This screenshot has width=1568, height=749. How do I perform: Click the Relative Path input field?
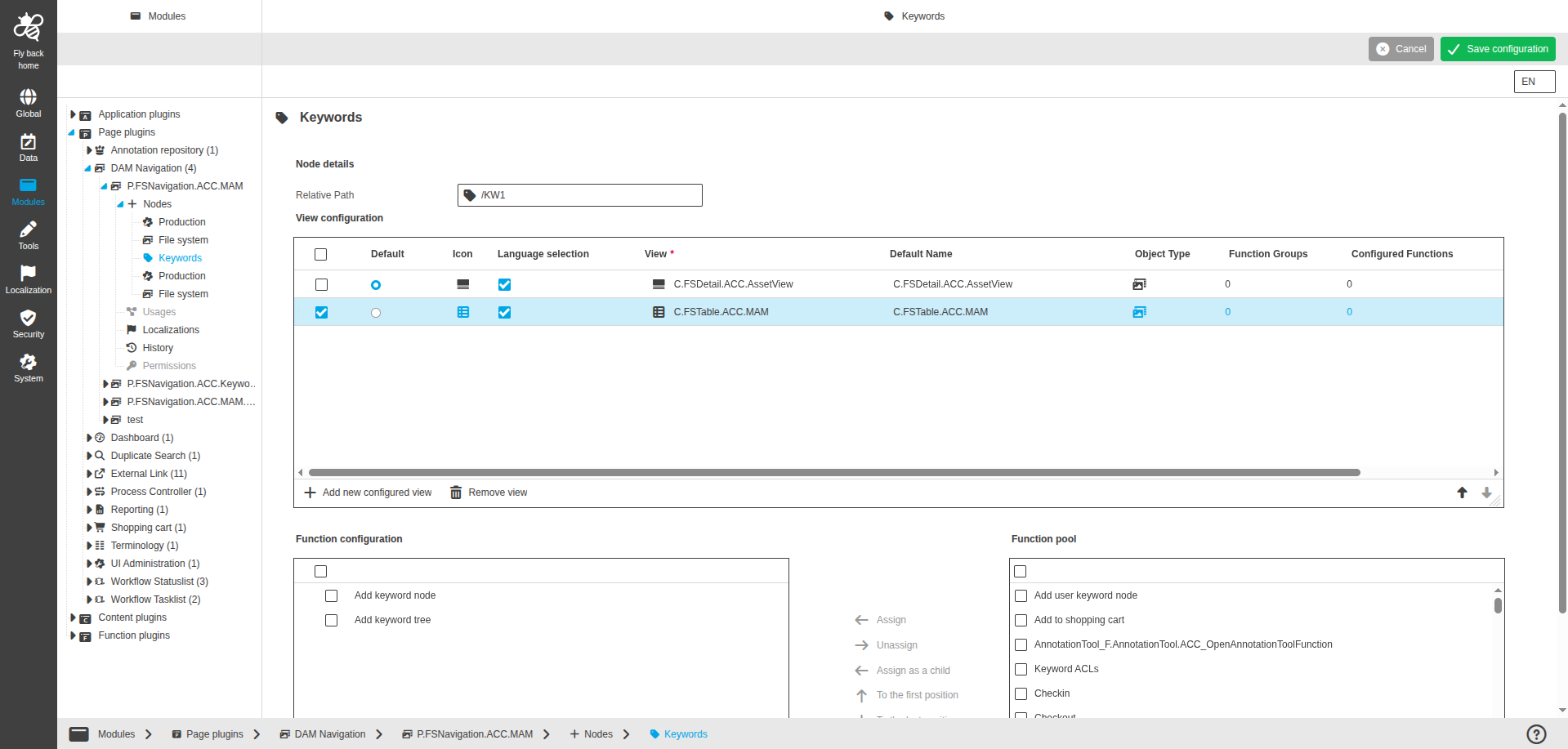coord(580,194)
